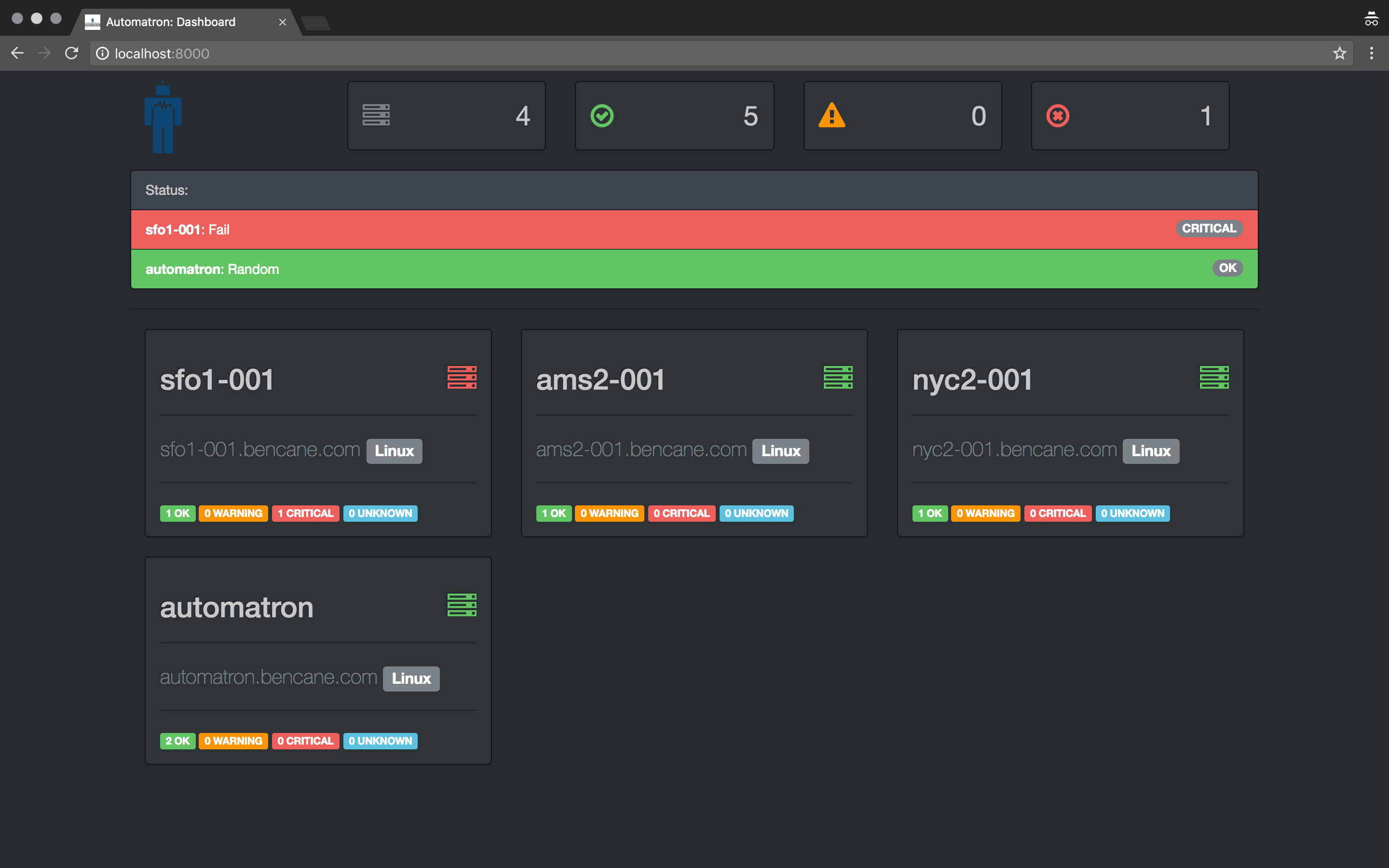Click the ams2-001.bencane.com hostname
Screen dimensions: 1389x868
tap(641, 449)
